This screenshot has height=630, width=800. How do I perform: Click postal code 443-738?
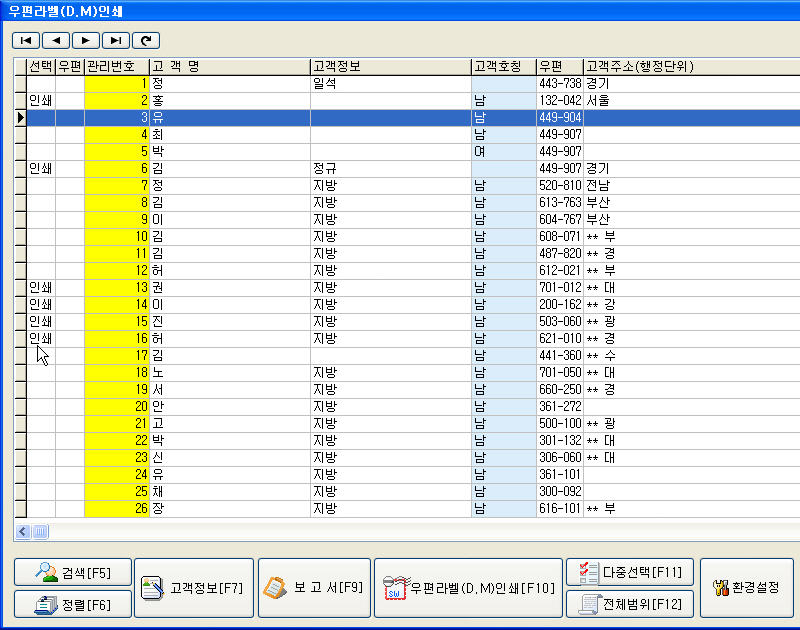point(560,84)
